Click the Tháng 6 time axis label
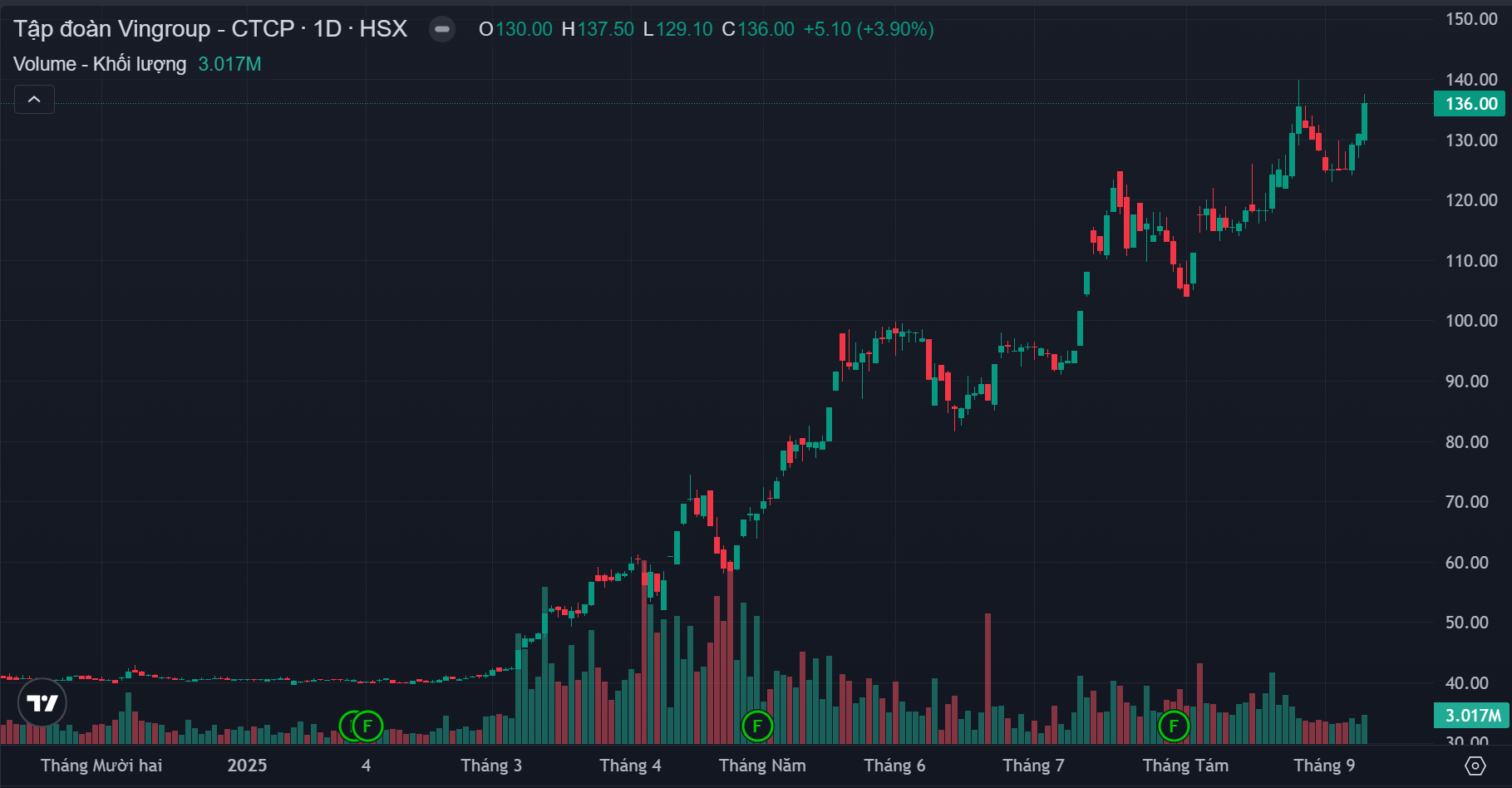1512x788 pixels. [x=894, y=766]
